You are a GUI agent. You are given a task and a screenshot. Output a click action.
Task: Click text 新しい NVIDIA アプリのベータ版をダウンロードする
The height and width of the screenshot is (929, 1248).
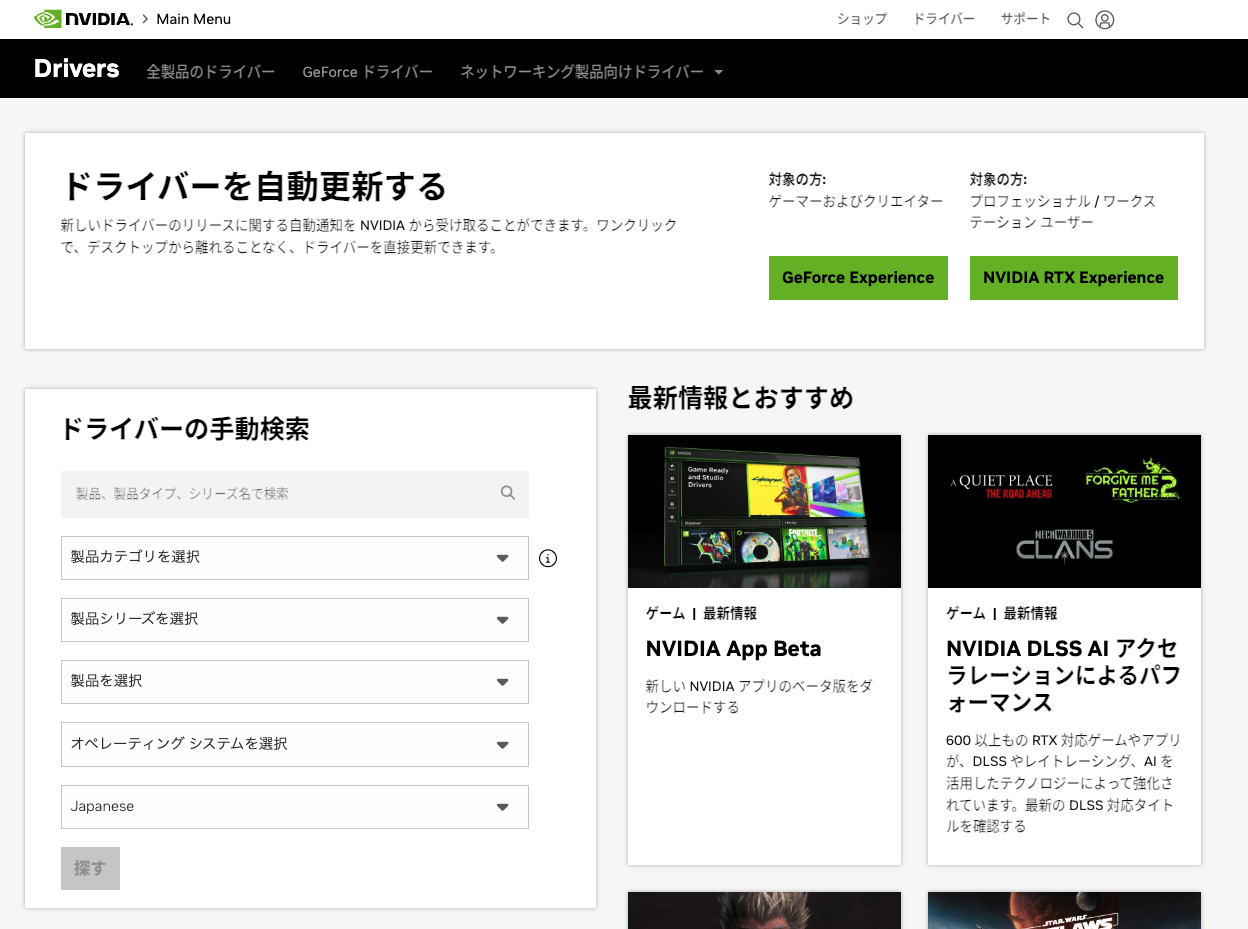[759, 697]
